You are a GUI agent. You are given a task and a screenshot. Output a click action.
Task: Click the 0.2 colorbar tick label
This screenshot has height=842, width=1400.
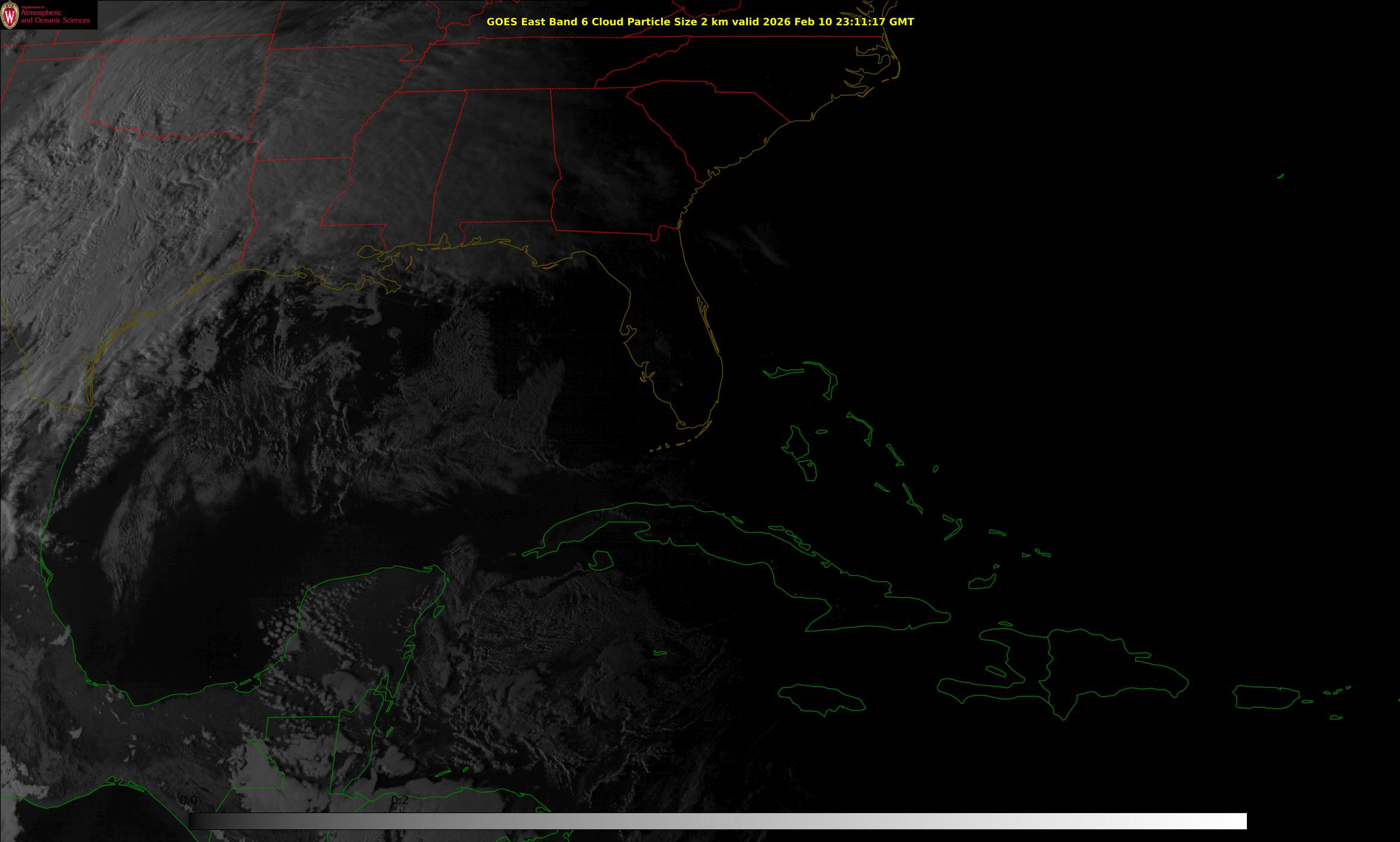click(400, 800)
